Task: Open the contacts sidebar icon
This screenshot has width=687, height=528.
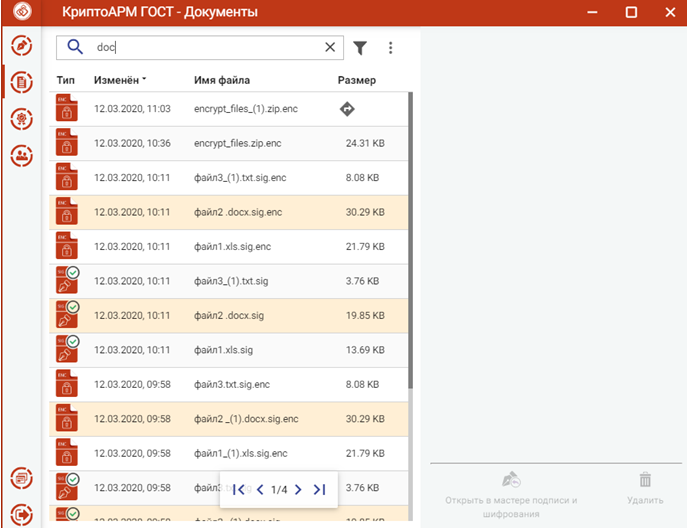Action: click(x=21, y=156)
